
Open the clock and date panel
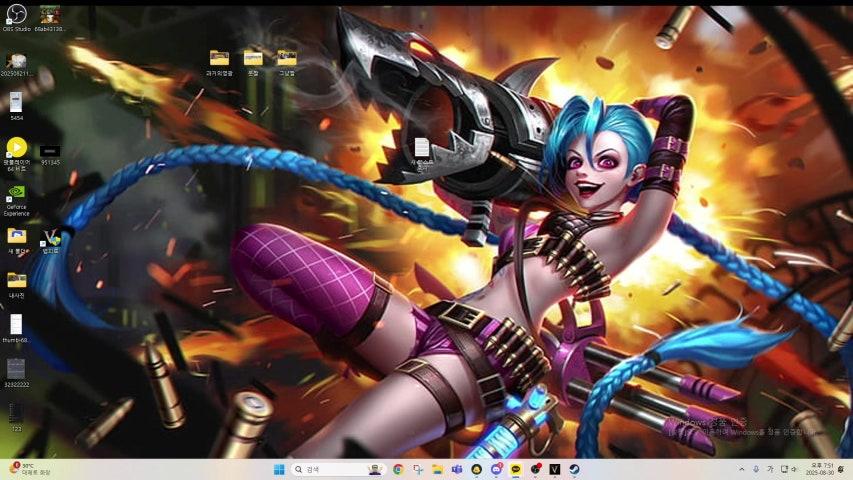[819, 469]
